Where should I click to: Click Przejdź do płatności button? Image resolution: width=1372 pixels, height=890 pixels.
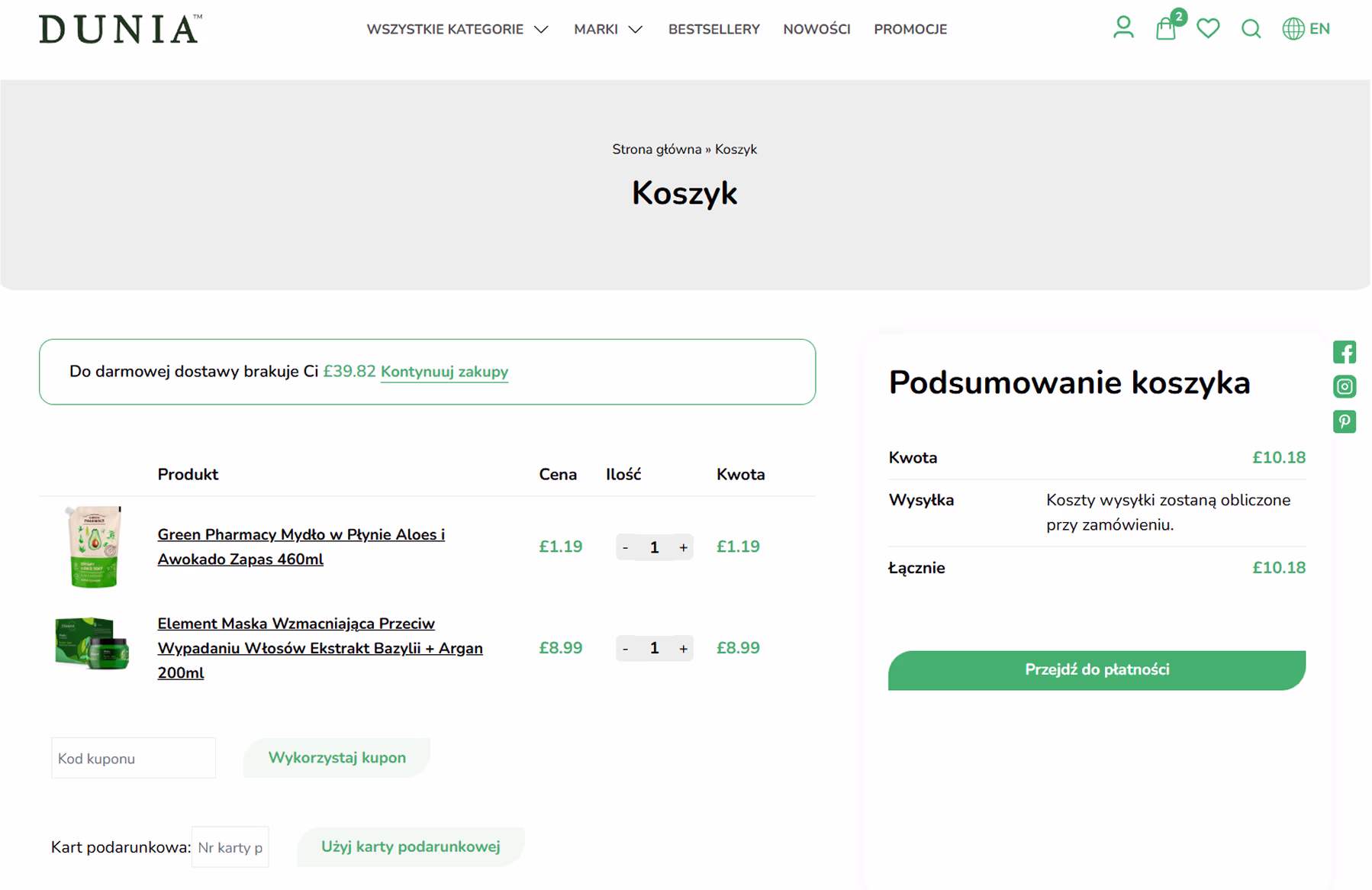pos(1097,670)
